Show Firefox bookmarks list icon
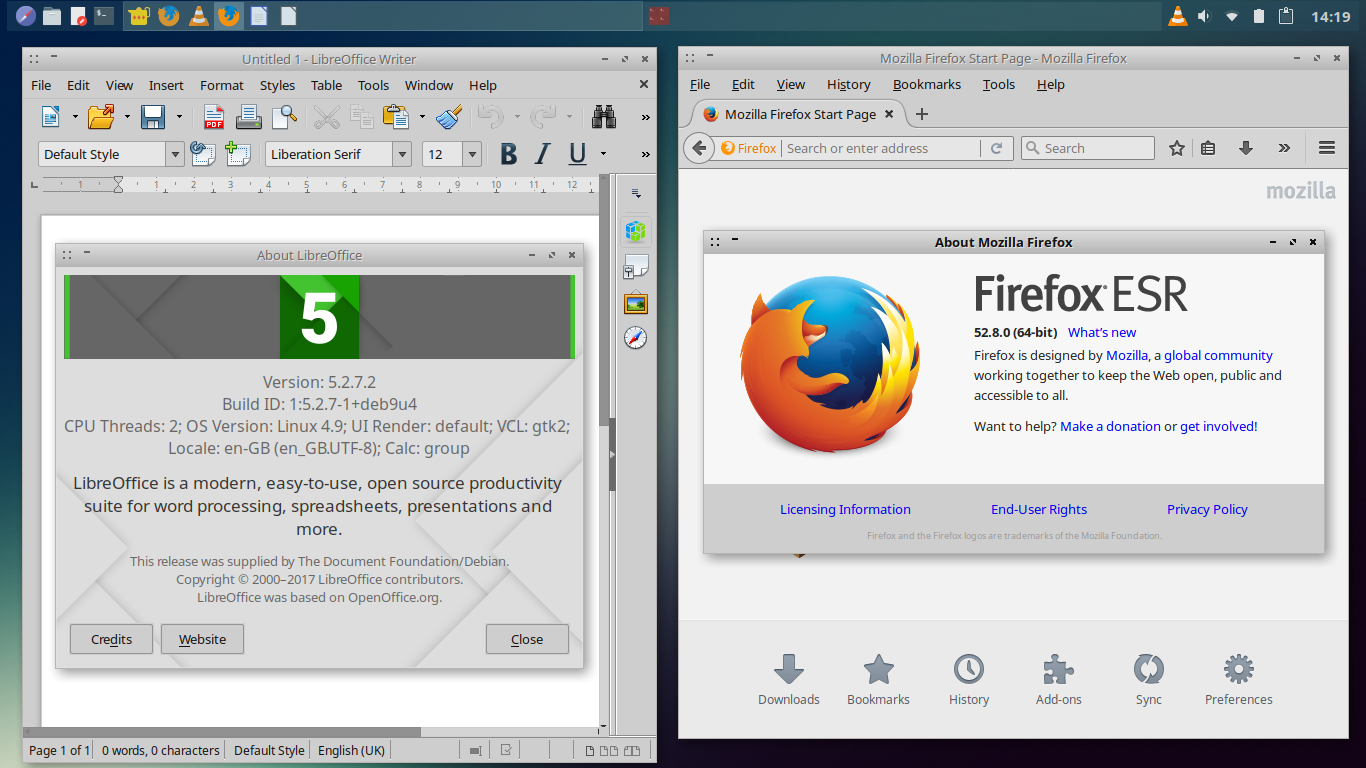Image resolution: width=1366 pixels, height=768 pixels. coord(1208,148)
